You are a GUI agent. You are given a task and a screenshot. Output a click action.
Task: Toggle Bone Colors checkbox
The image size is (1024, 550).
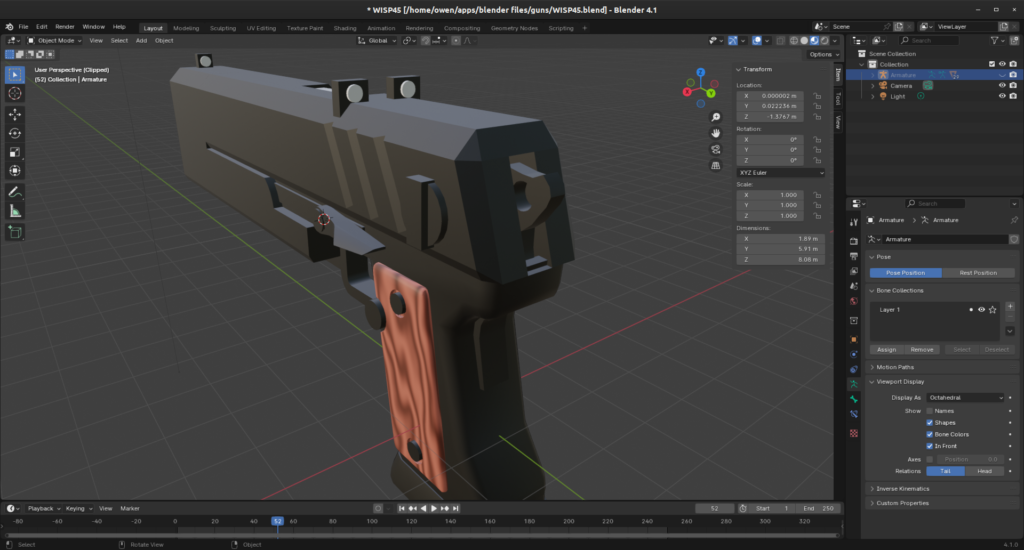tap(929, 434)
